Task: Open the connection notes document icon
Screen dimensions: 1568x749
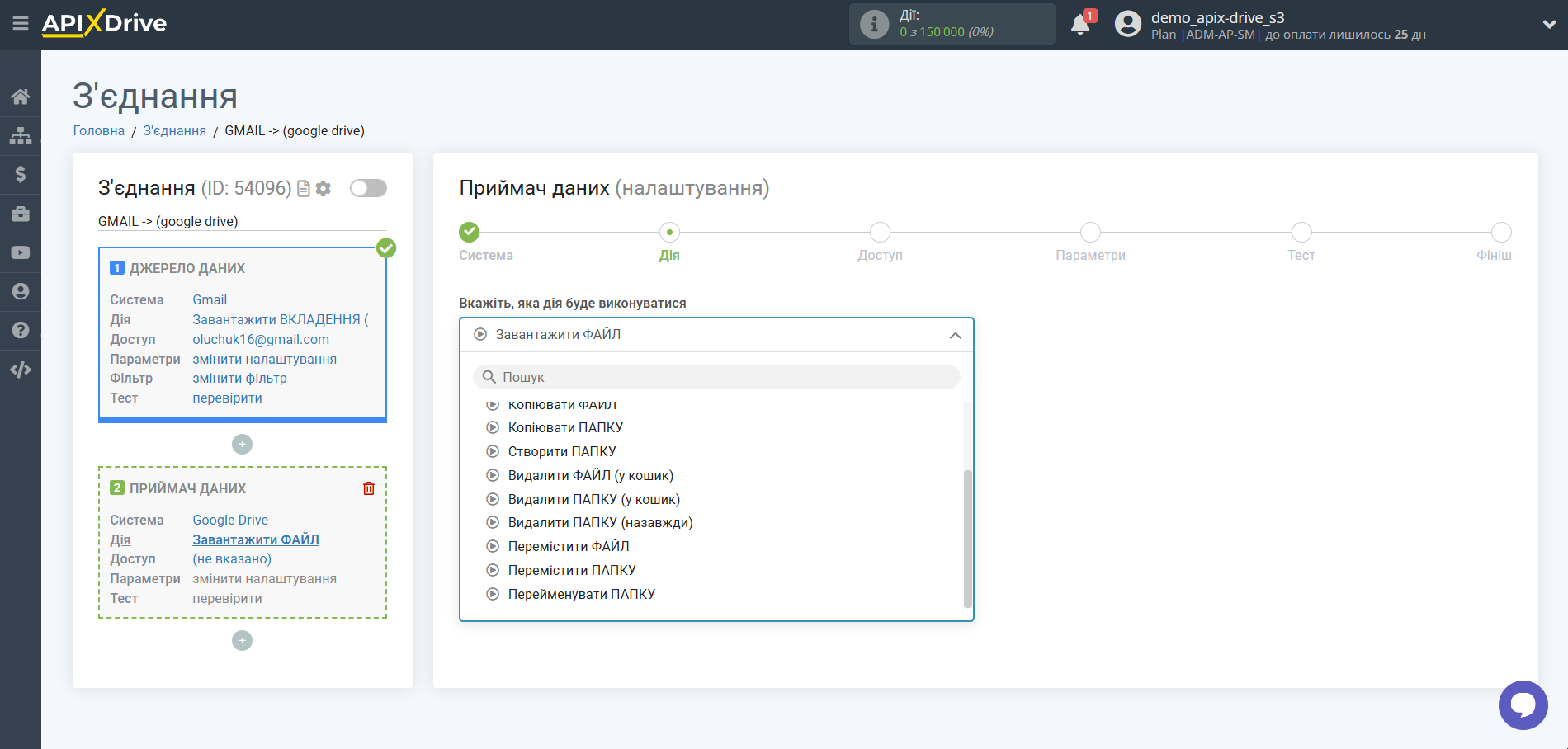Action: [304, 189]
